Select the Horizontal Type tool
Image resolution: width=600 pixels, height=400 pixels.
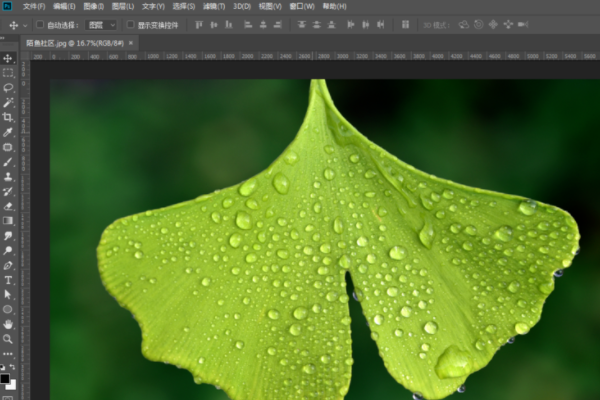click(x=8, y=280)
